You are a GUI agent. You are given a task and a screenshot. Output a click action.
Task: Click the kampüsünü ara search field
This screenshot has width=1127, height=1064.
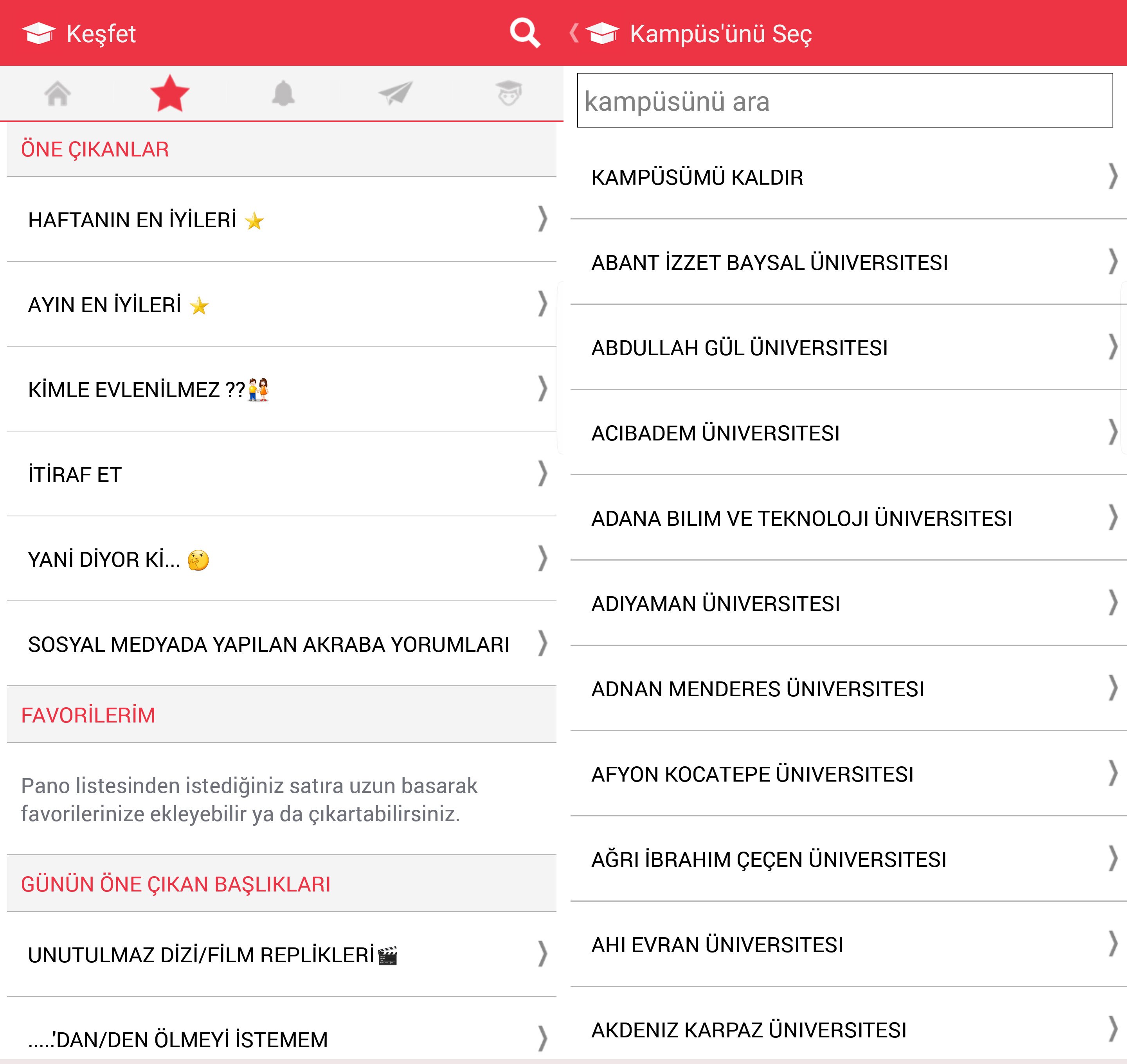coord(844,101)
